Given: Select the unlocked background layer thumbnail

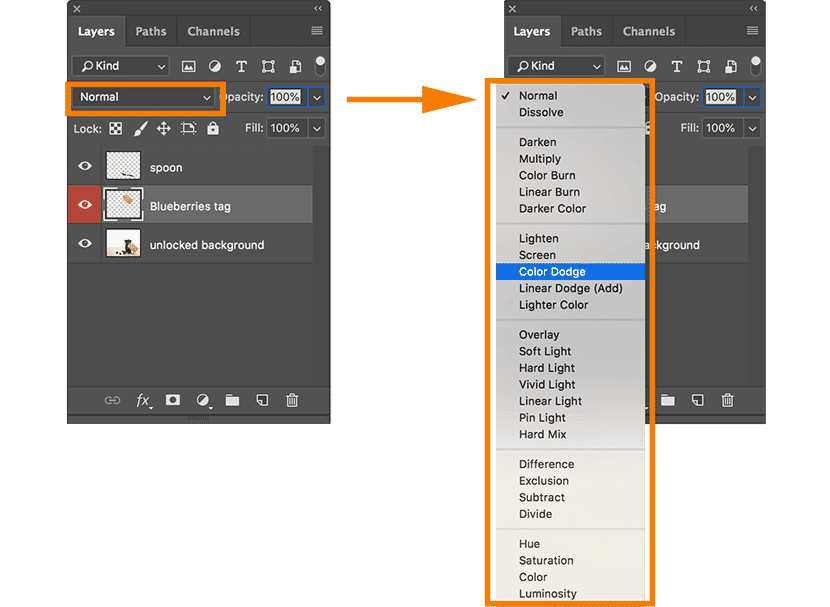Looking at the screenshot, I should (122, 244).
